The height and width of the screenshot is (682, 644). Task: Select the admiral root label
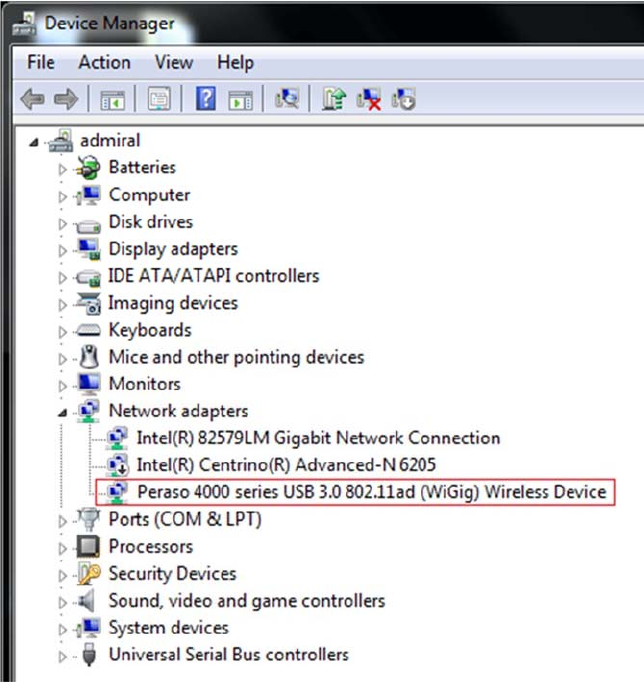tap(110, 140)
